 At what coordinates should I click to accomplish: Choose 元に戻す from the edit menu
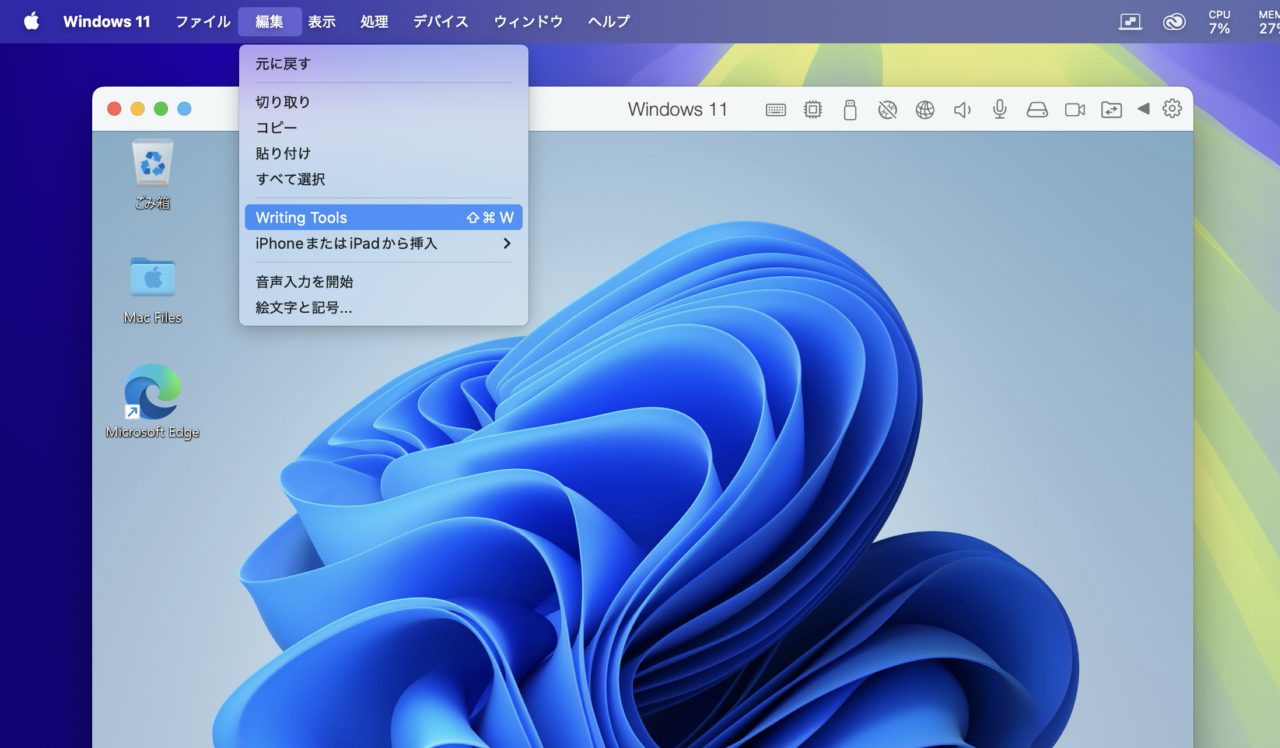click(x=383, y=64)
